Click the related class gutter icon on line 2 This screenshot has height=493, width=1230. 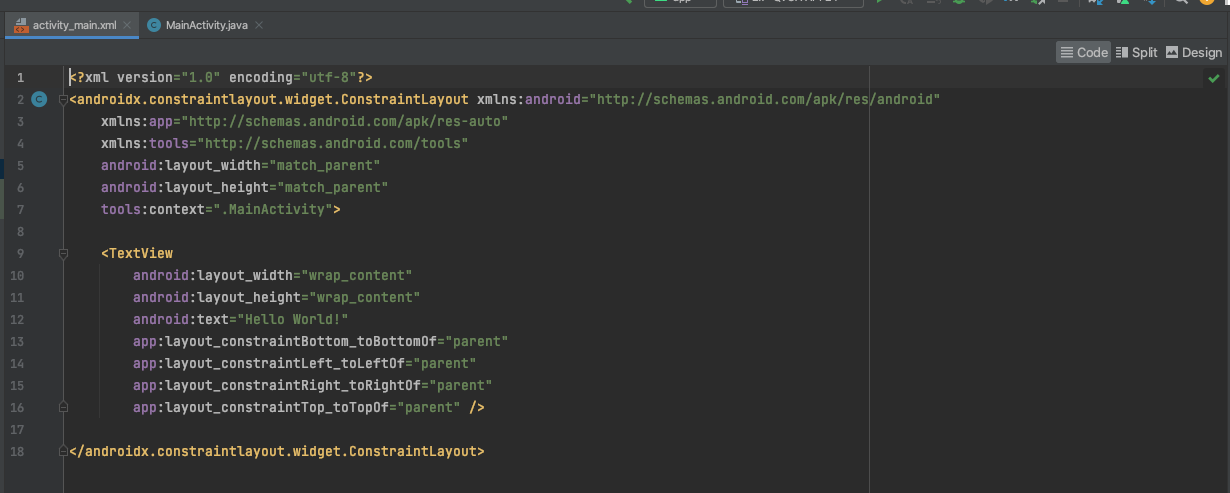pos(39,99)
